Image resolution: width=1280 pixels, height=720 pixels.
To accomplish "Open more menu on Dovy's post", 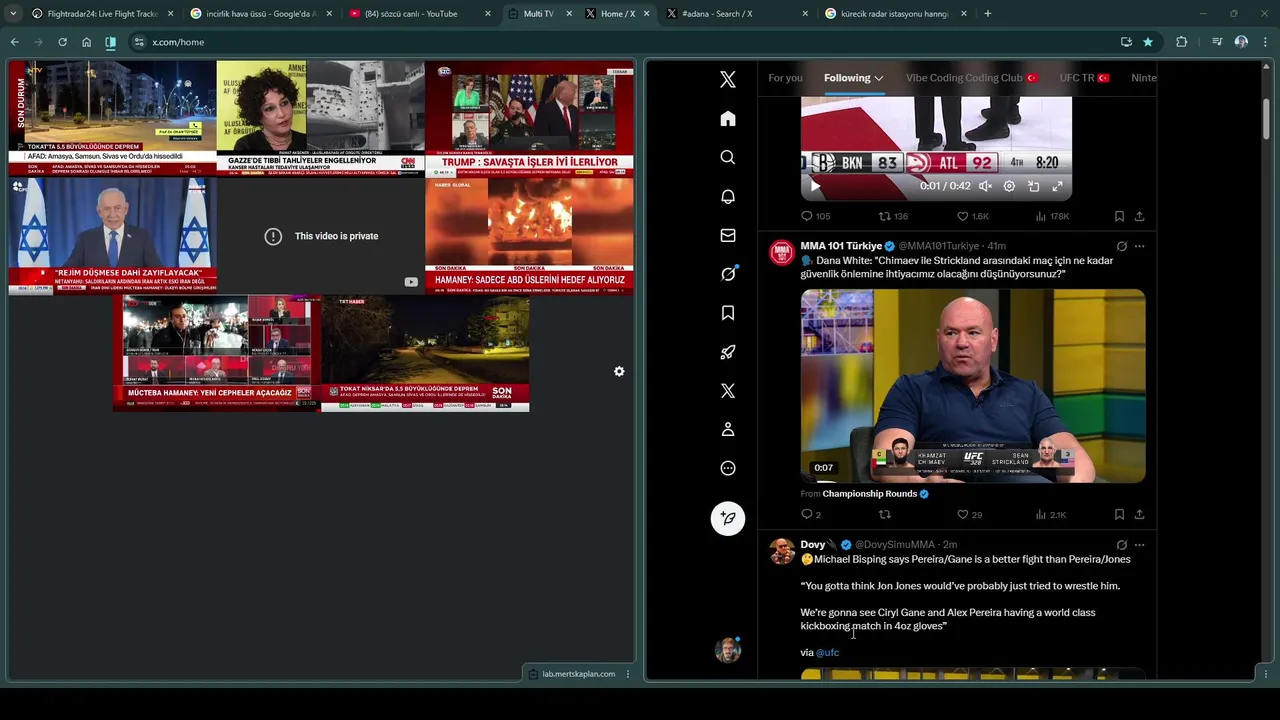I will (x=1139, y=545).
